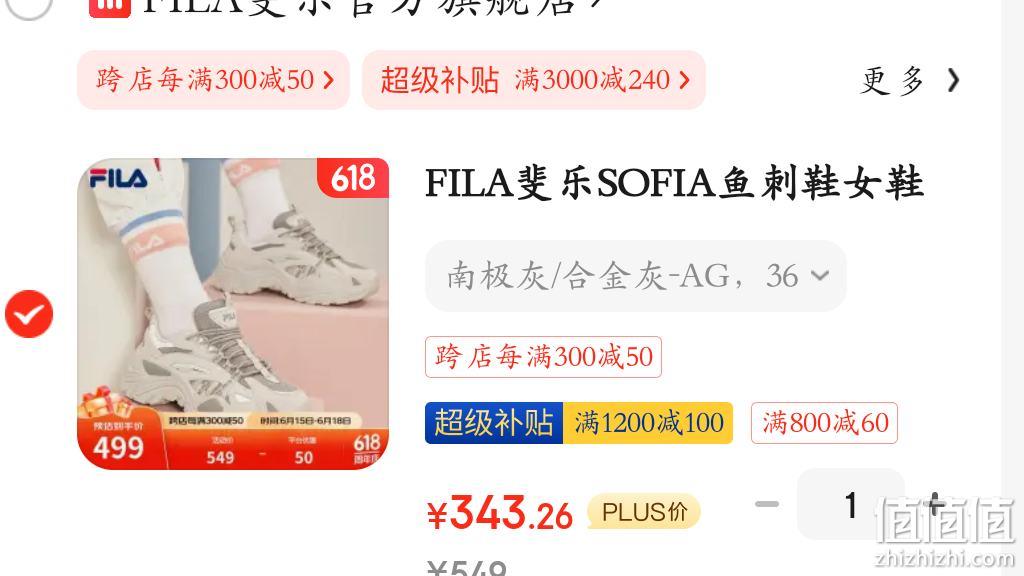Image resolution: width=1024 pixels, height=576 pixels.
Task: Uncheck the FILA SOFIA item red checkmark
Action: point(29,314)
